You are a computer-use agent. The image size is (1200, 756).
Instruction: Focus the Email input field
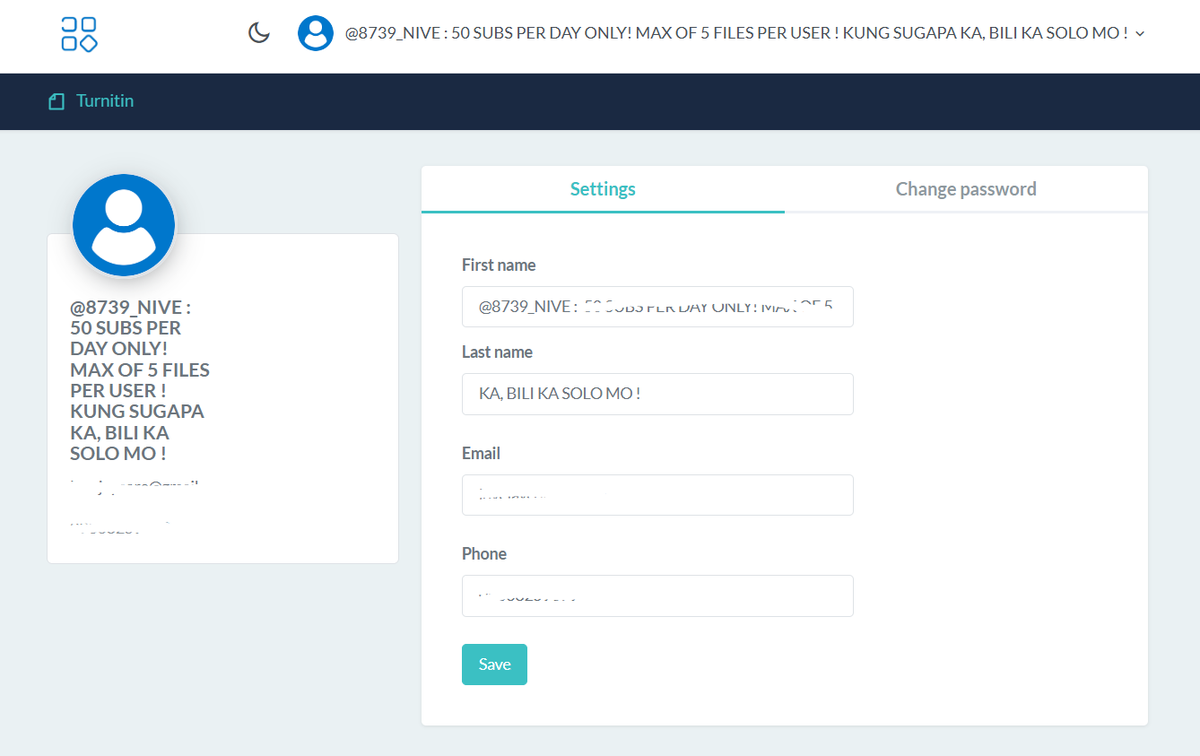point(657,495)
